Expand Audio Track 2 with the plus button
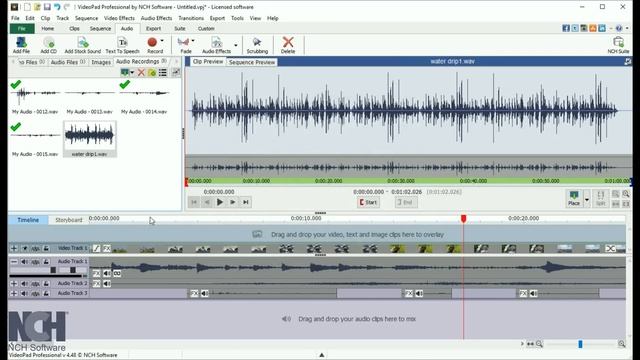 coord(14,283)
